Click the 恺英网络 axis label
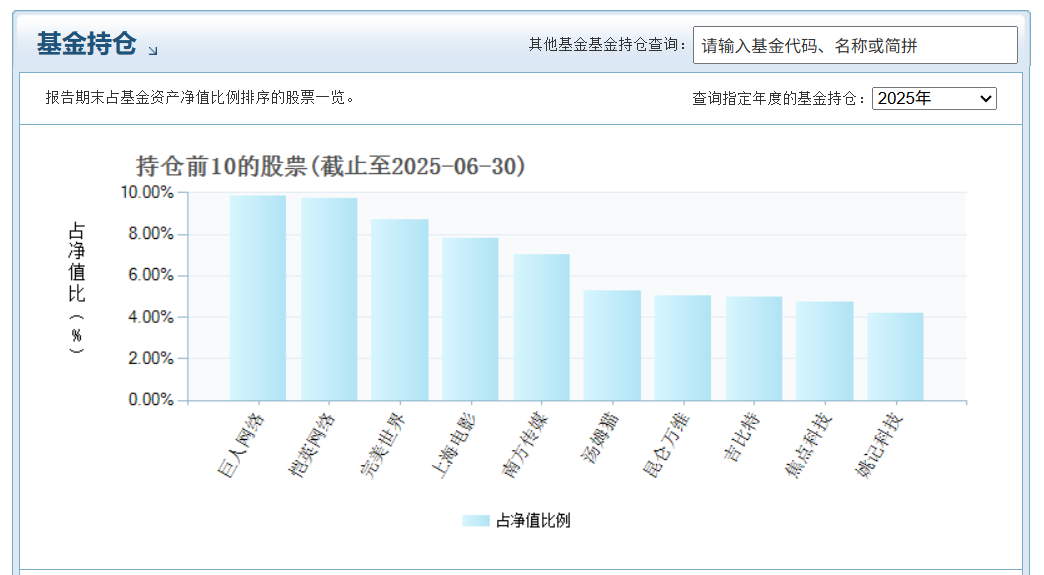This screenshot has width=1044, height=575. [x=311, y=445]
